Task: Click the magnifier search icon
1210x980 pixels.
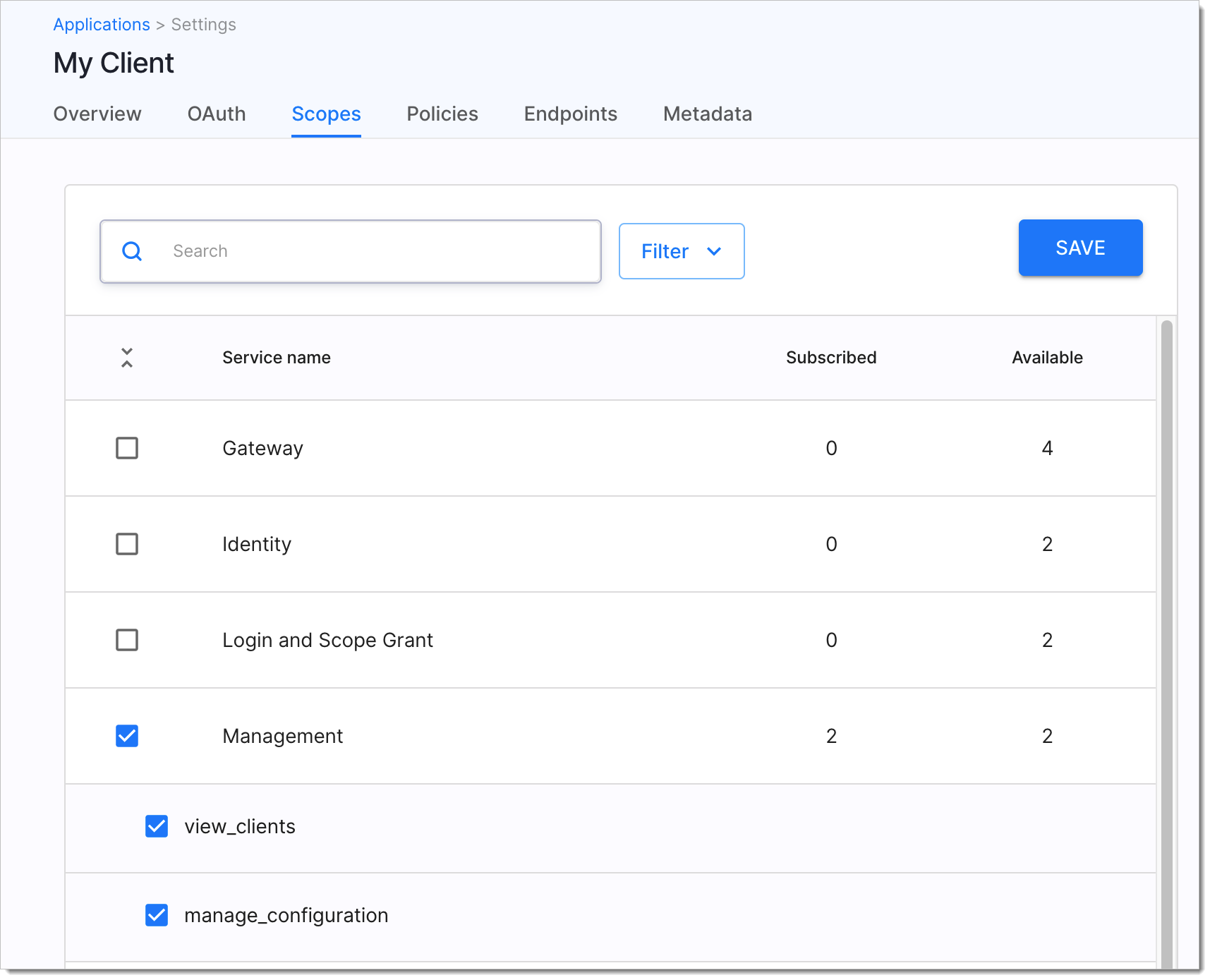Action: pos(132,251)
